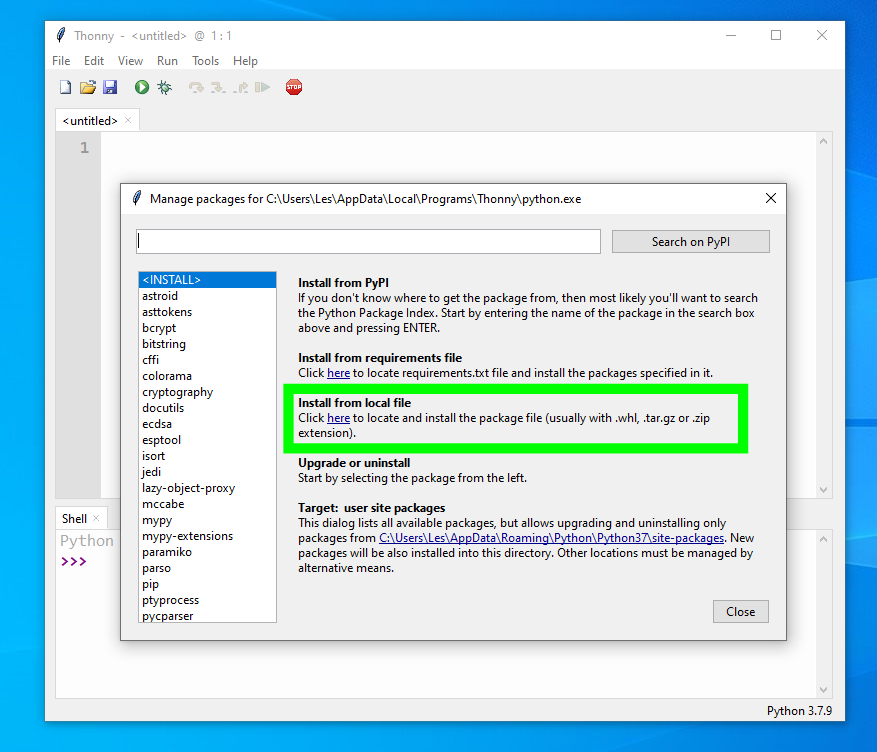Open the View menu
This screenshot has height=752, width=877.
(130, 60)
